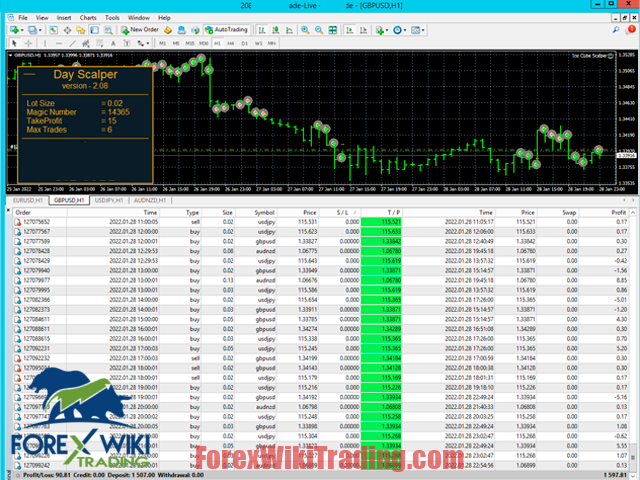640x480 pixels.
Task: Open a new chart from toolbar
Action: click(x=14, y=30)
